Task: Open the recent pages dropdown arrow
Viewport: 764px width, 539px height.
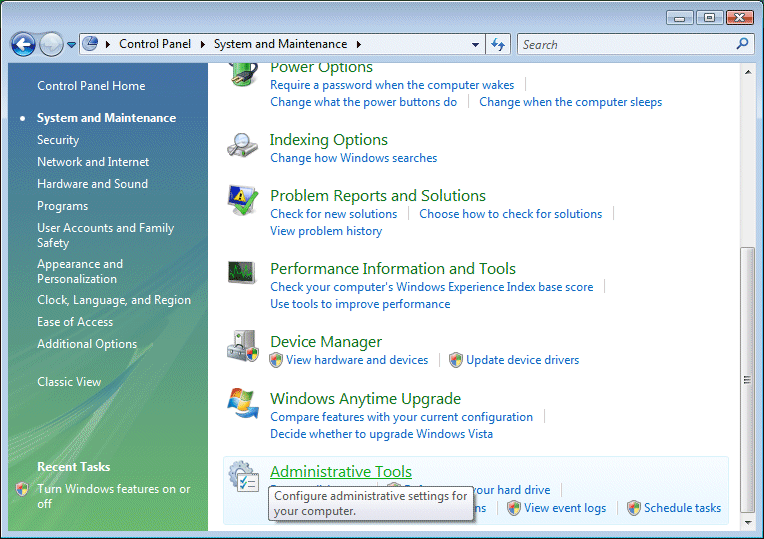Action: [x=72, y=45]
